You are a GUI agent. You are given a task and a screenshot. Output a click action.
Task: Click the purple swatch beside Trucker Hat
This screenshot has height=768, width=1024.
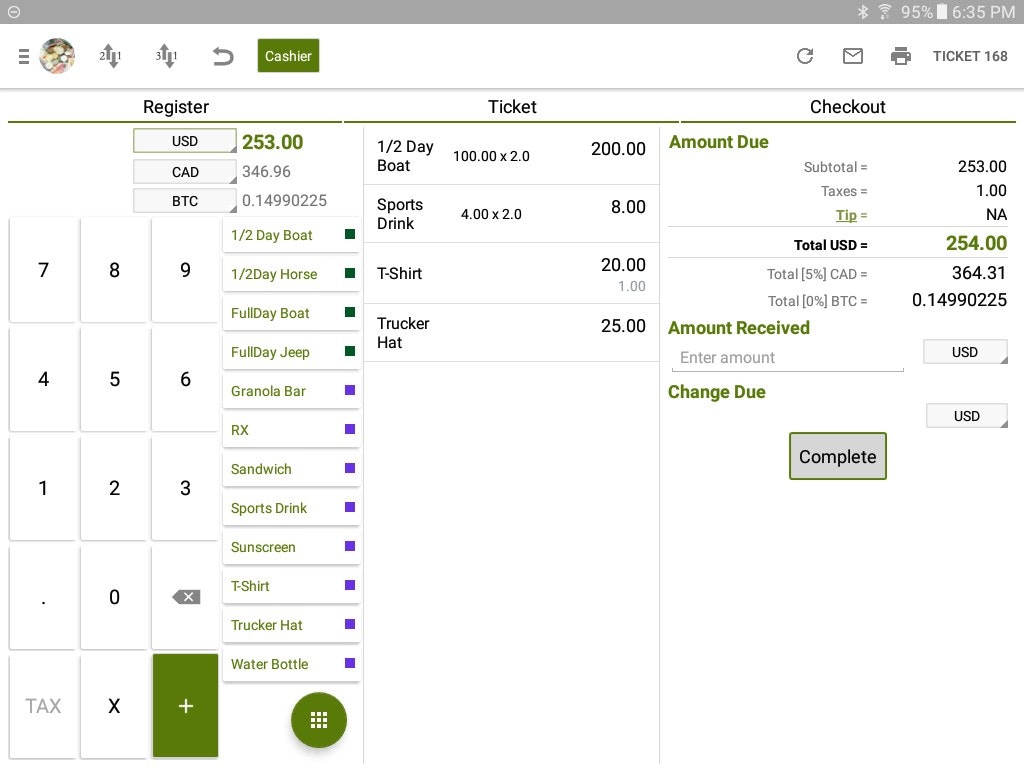coord(348,624)
